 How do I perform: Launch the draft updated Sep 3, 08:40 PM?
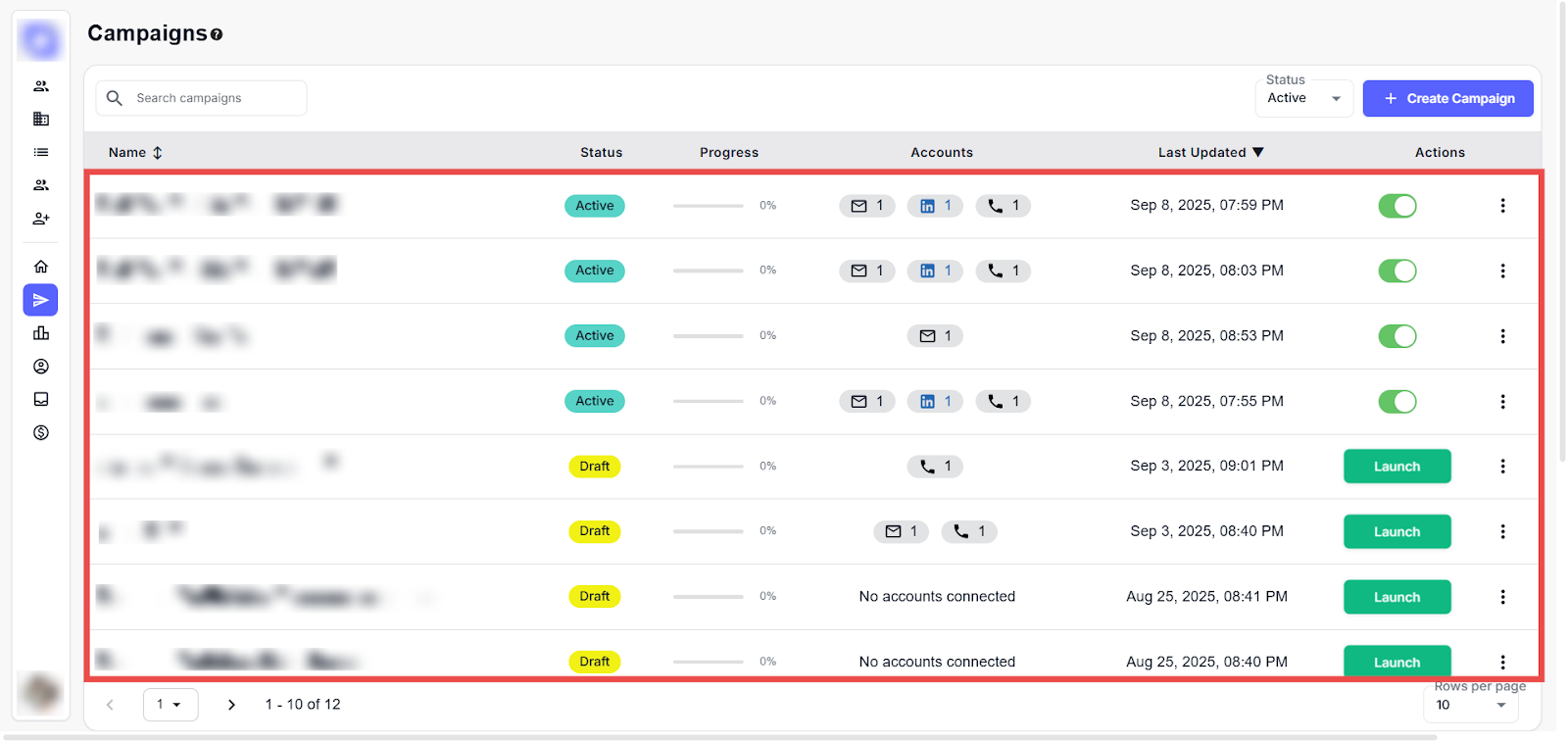pyautogui.click(x=1396, y=532)
